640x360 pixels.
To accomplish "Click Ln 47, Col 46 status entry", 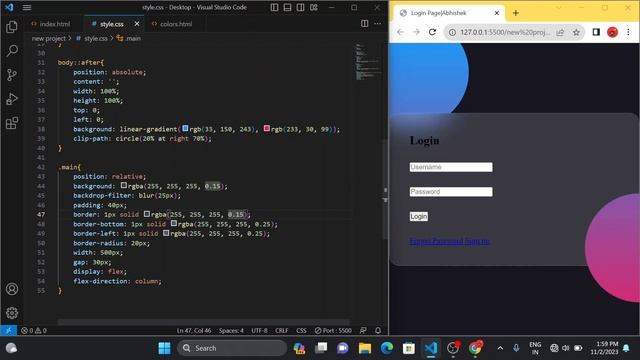I will 194,330.
